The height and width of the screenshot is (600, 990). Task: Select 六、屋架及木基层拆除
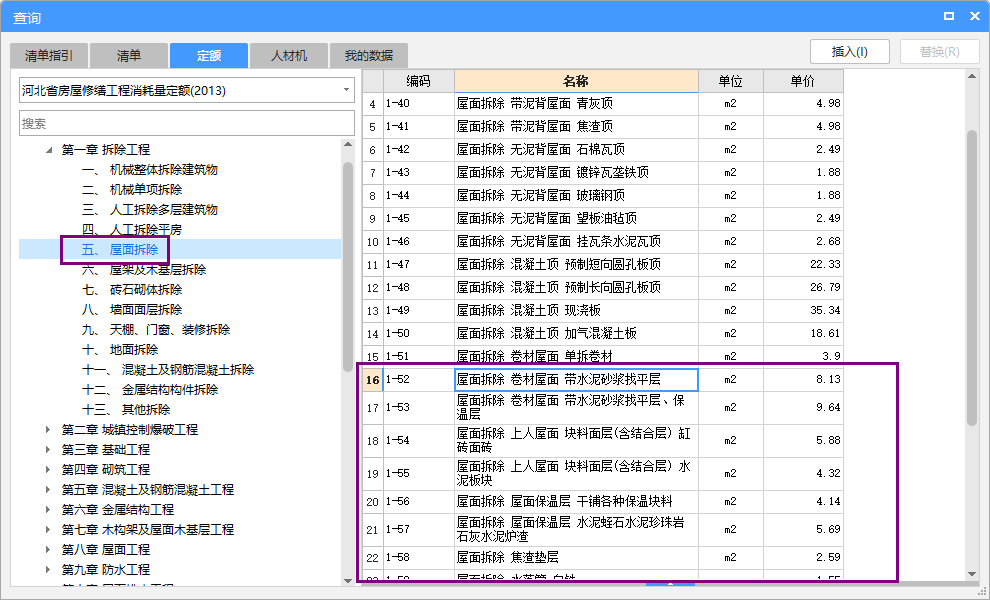[144, 270]
